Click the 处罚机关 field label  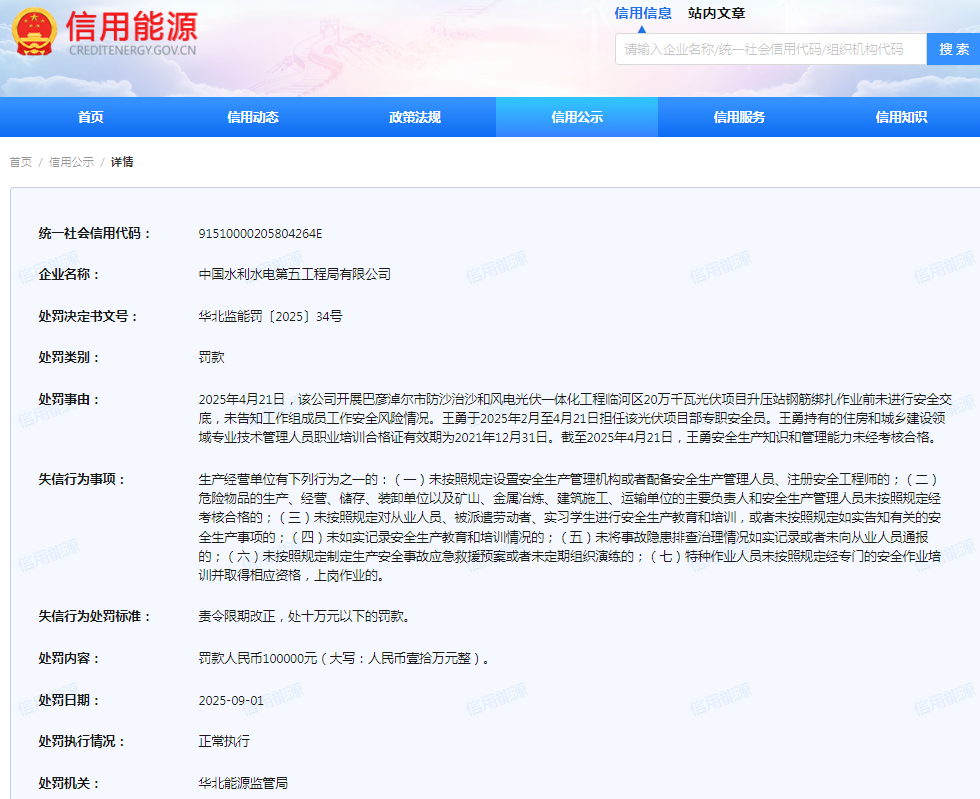click(x=69, y=783)
